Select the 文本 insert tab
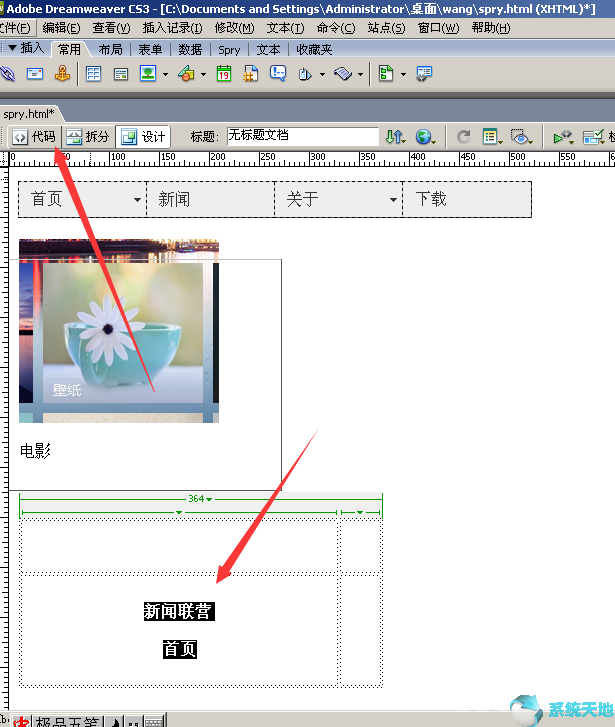615x727 pixels. click(269, 50)
